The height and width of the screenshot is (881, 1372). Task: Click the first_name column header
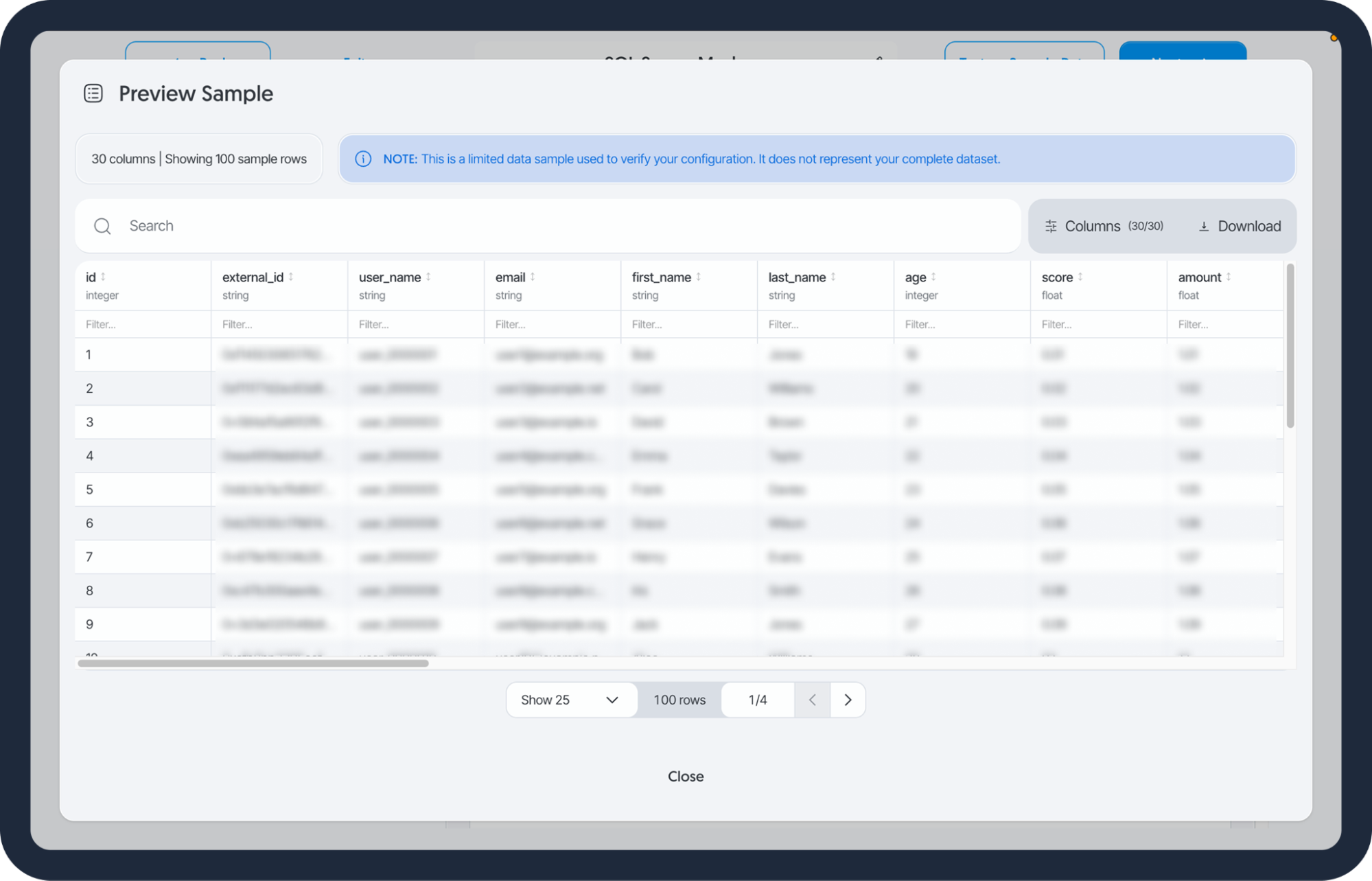click(689, 286)
